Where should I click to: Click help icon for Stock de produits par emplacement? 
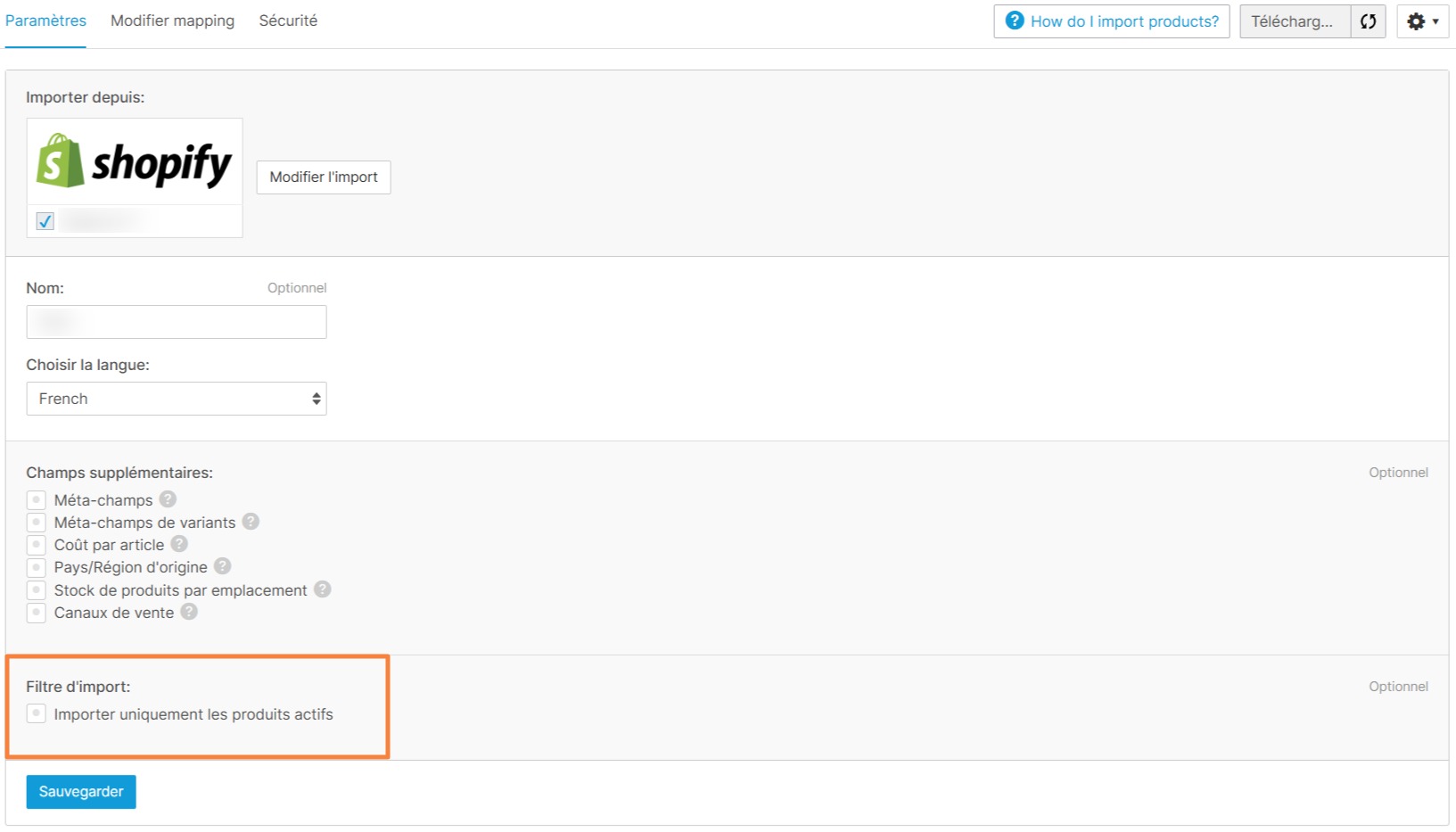point(323,589)
